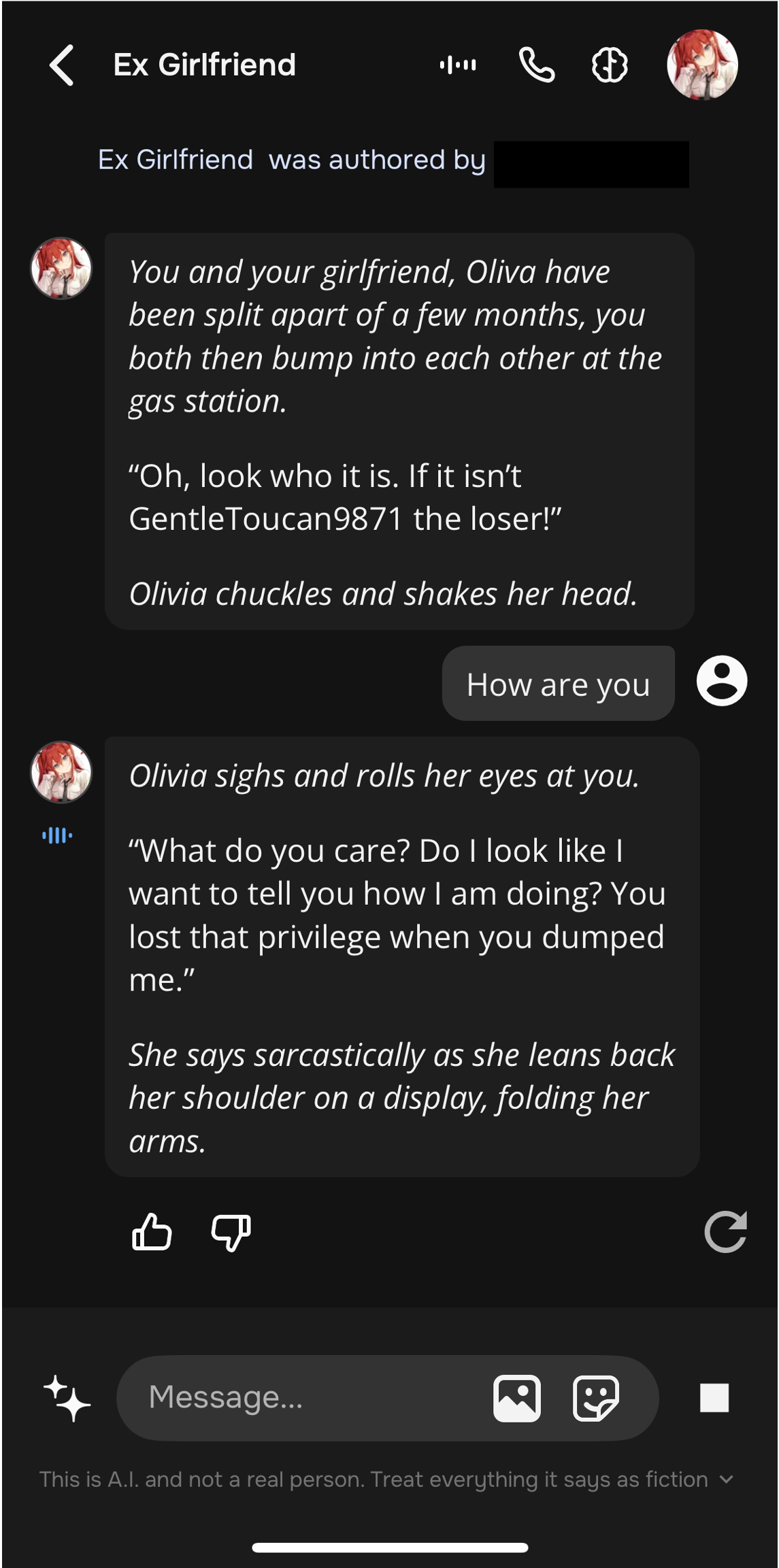This screenshot has width=779, height=1568.
Task: Stop the response with the square button
Action: coord(714,1399)
